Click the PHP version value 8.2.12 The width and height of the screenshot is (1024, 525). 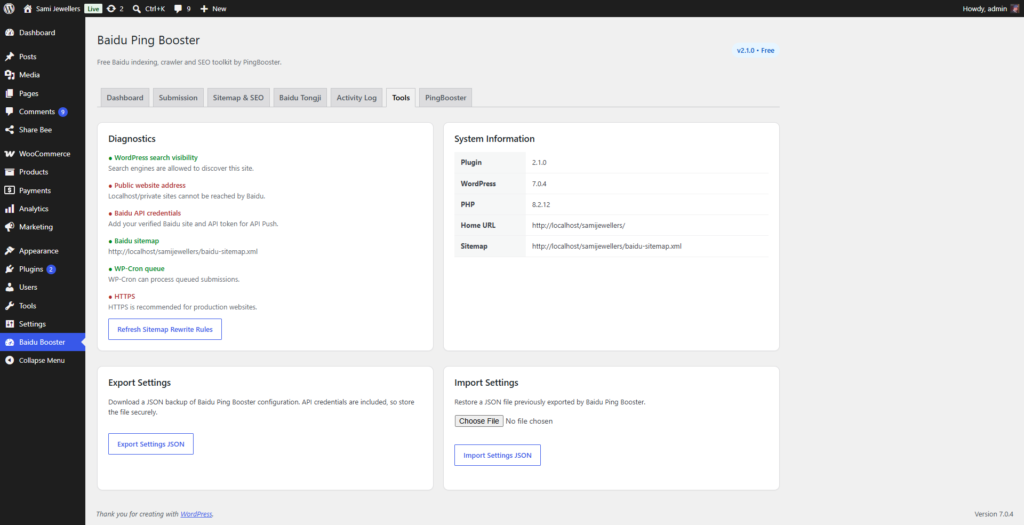(x=541, y=204)
